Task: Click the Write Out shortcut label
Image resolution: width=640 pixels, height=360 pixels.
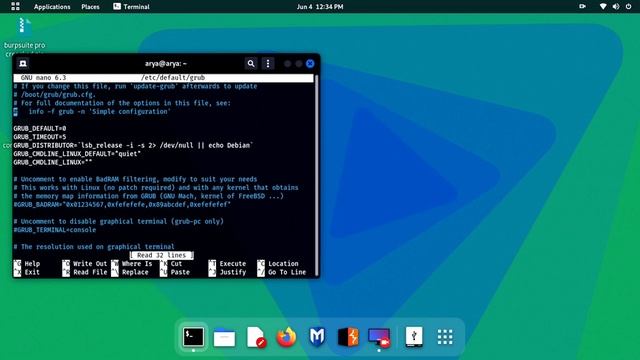Action: [x=90, y=264]
